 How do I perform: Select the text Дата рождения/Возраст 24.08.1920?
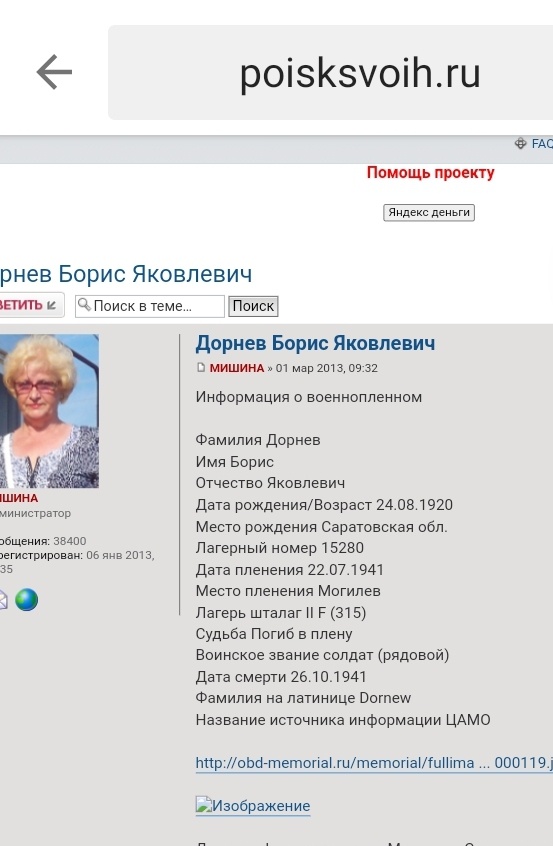[x=324, y=505]
